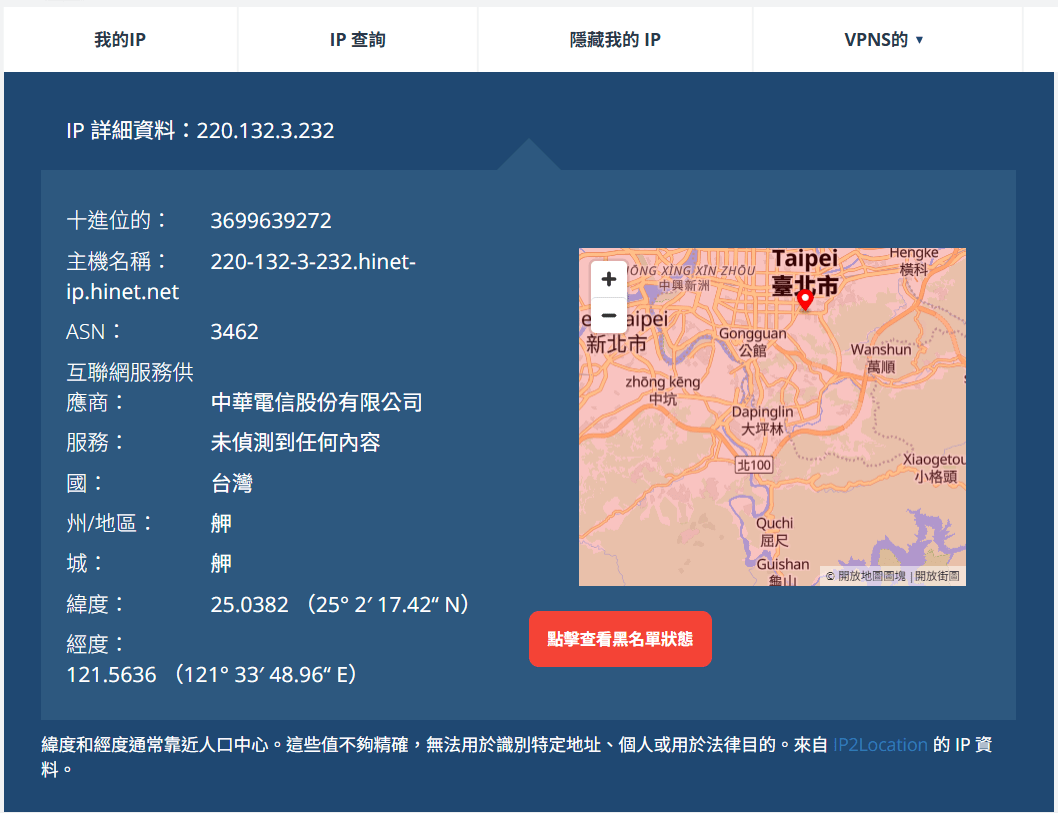The width and height of the screenshot is (1058, 813).
Task: Click the Gongguan 公館 label on the map
Action: [752, 341]
